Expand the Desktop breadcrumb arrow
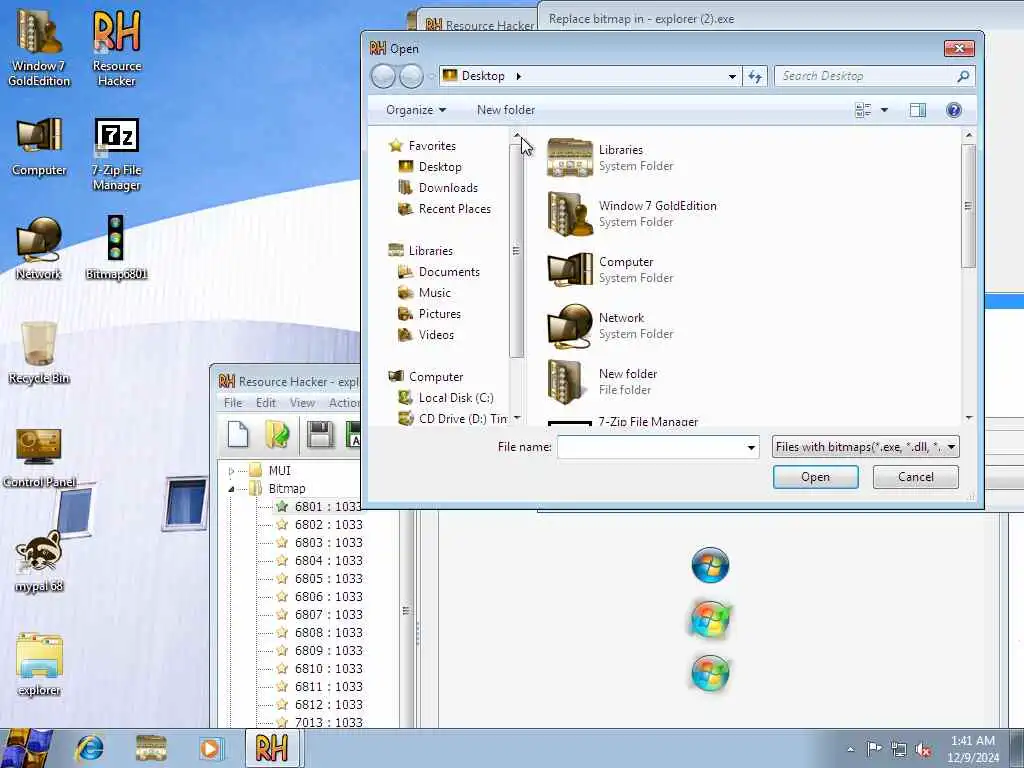Screen dimensions: 1024x768 click(x=519, y=76)
